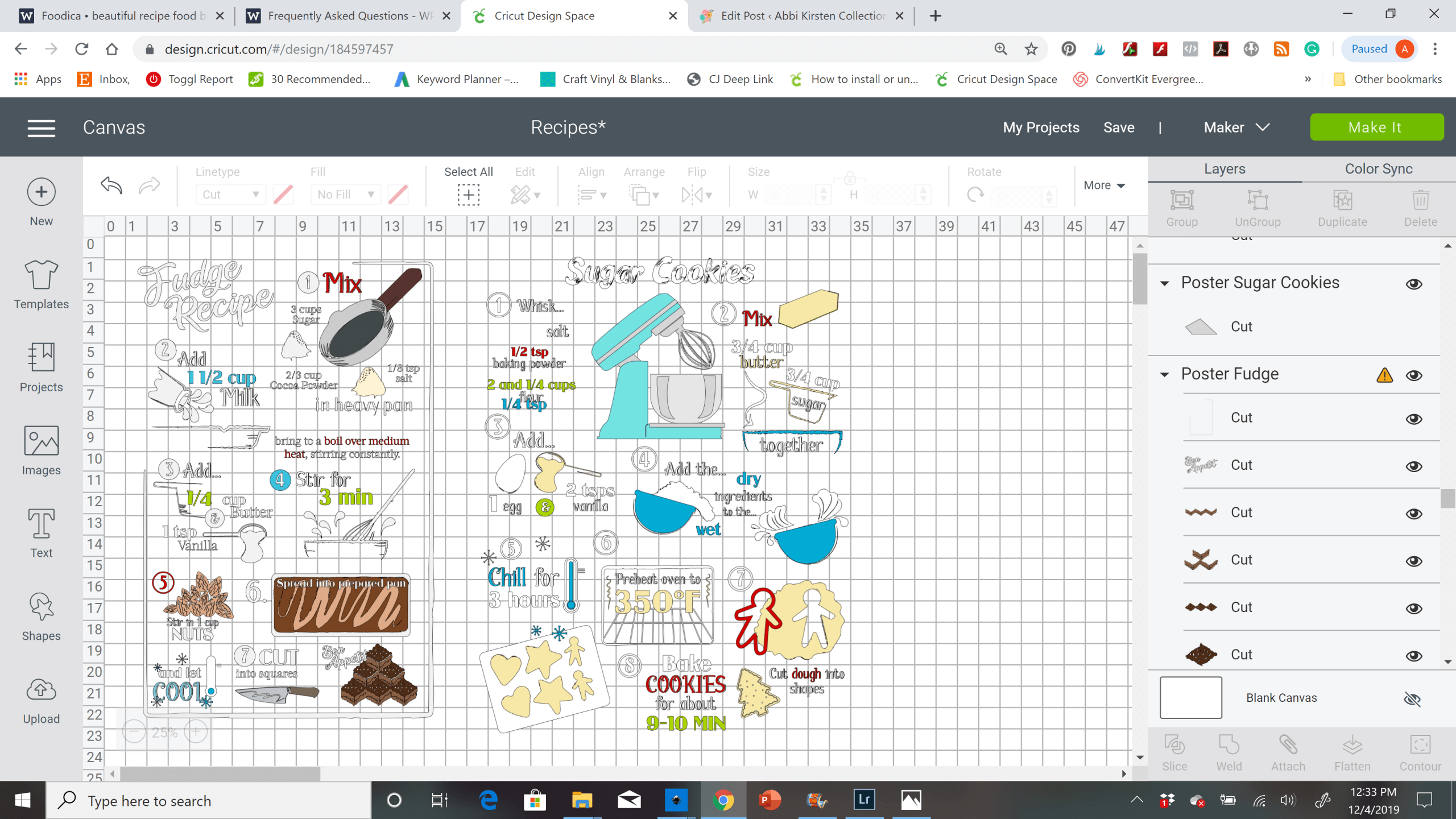Toggle visibility of Poster Fudge group
1456x819 pixels.
tap(1414, 375)
